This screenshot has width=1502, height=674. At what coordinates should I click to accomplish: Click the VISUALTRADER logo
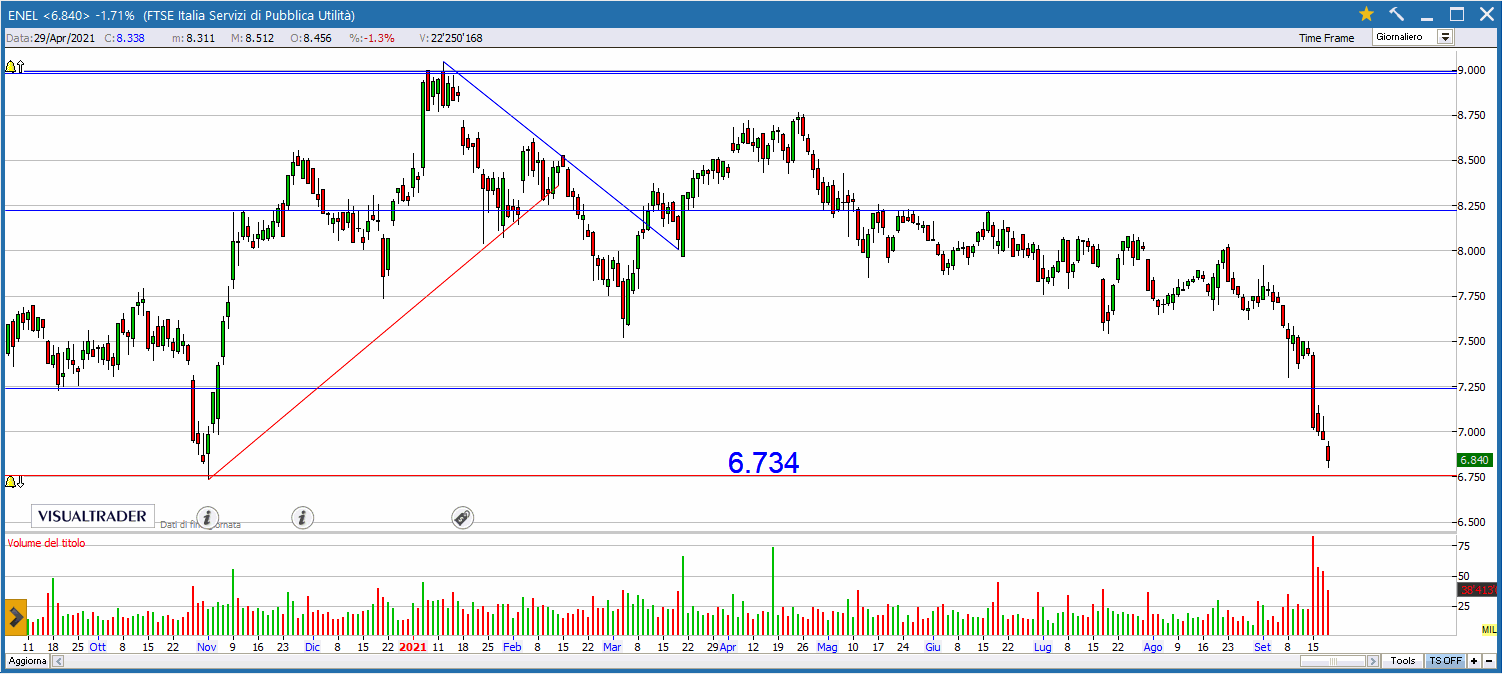pos(93,516)
